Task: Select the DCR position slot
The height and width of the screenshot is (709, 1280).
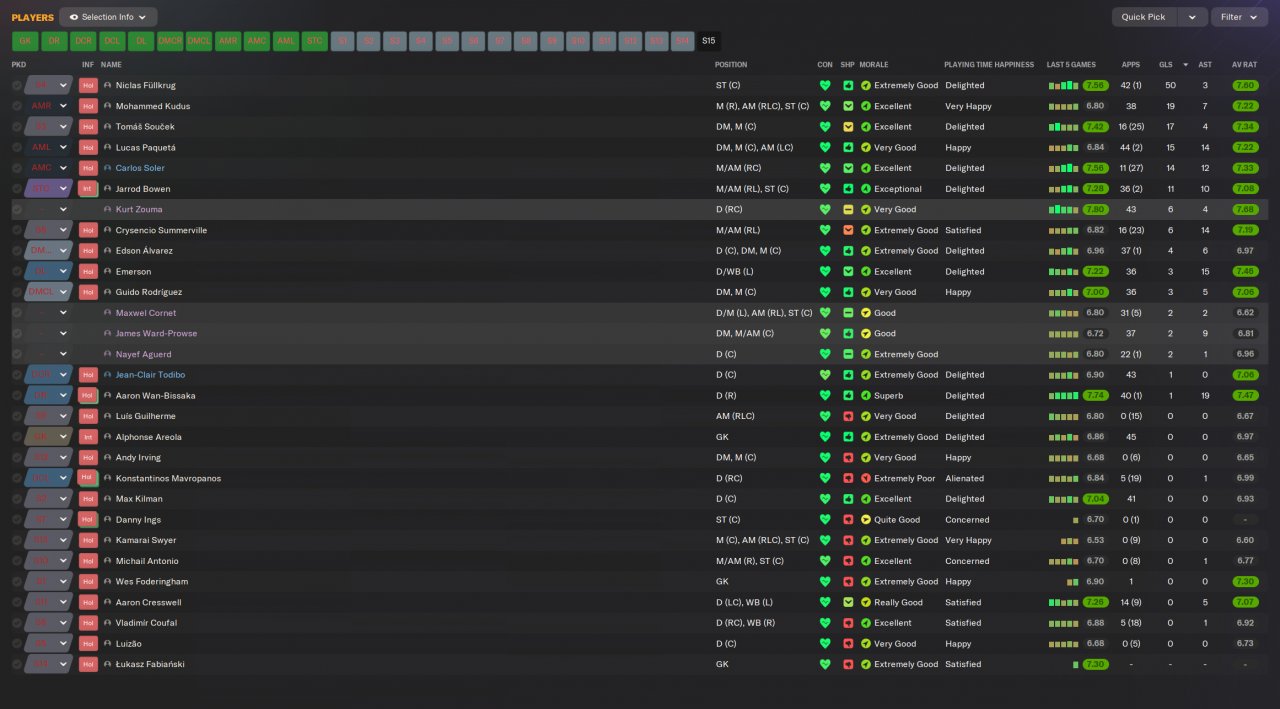Action: tap(83, 41)
